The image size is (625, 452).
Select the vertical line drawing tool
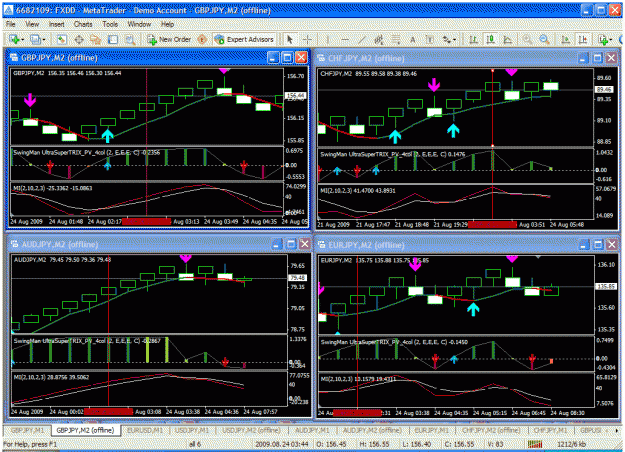click(x=328, y=39)
